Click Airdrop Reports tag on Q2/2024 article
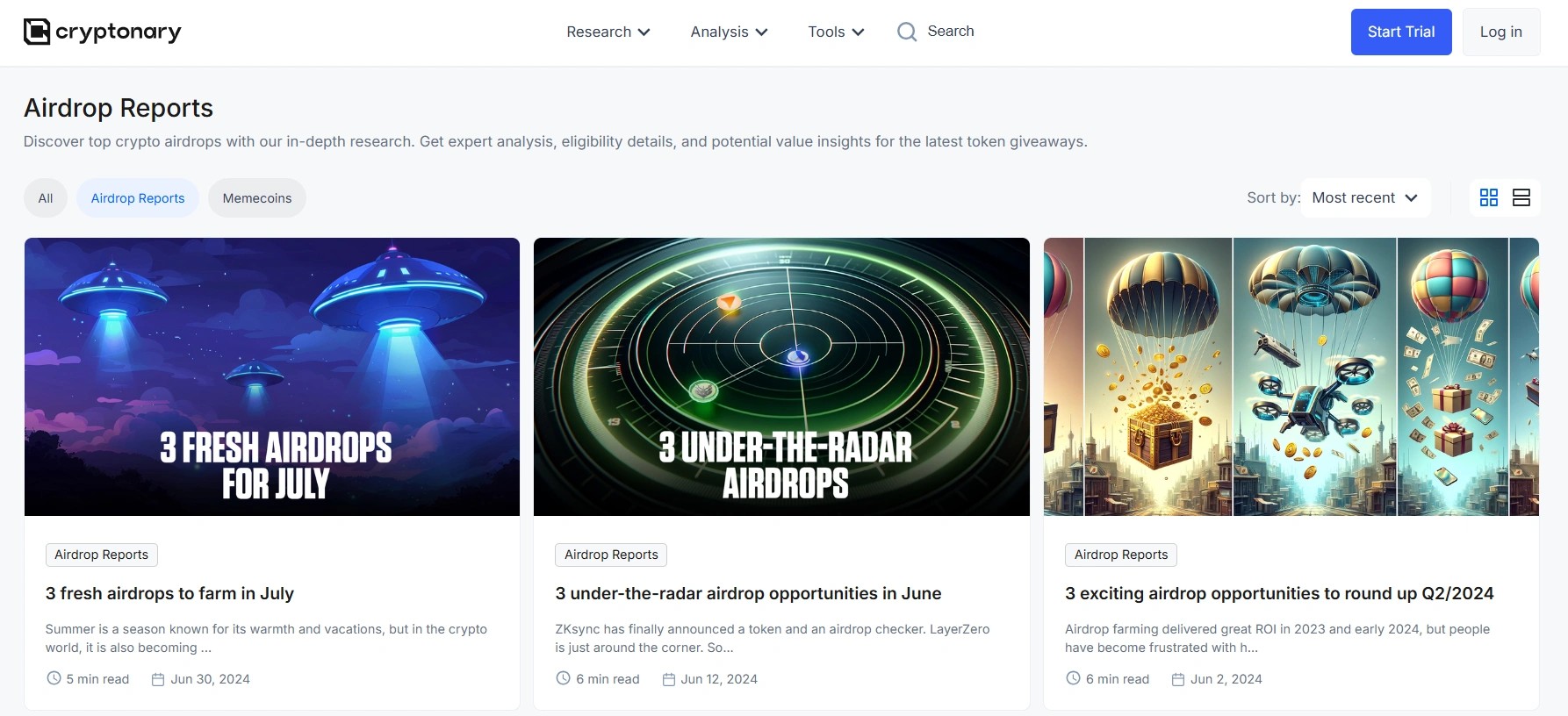Screen dimensions: 1568x716 1121,555
